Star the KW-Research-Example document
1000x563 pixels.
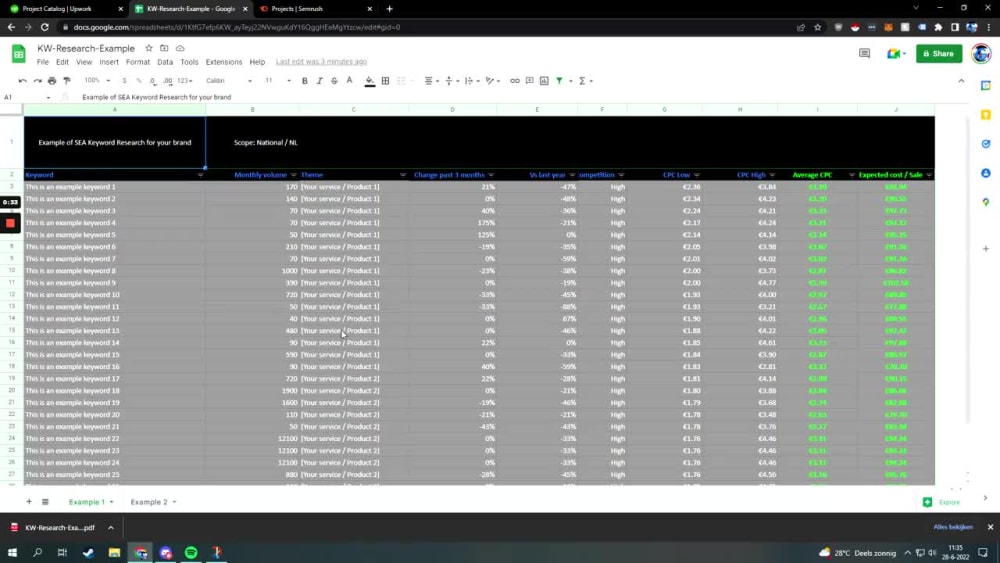[x=149, y=48]
